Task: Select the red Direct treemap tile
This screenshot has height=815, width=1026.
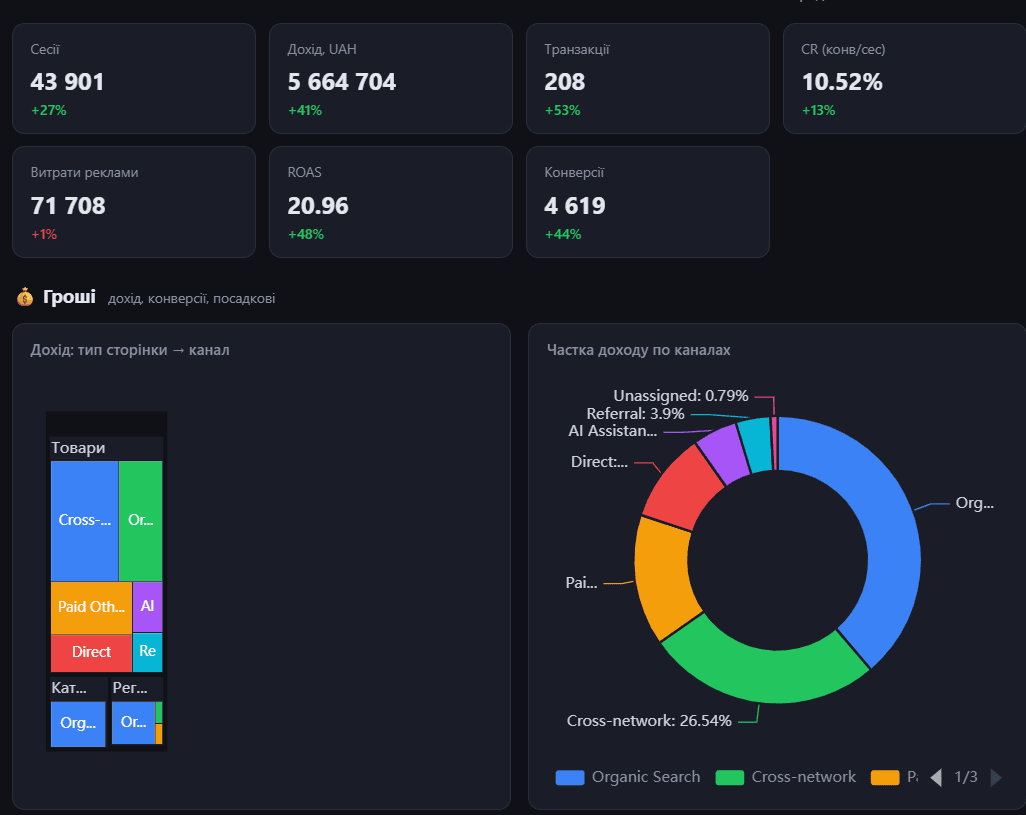Action: [x=91, y=652]
